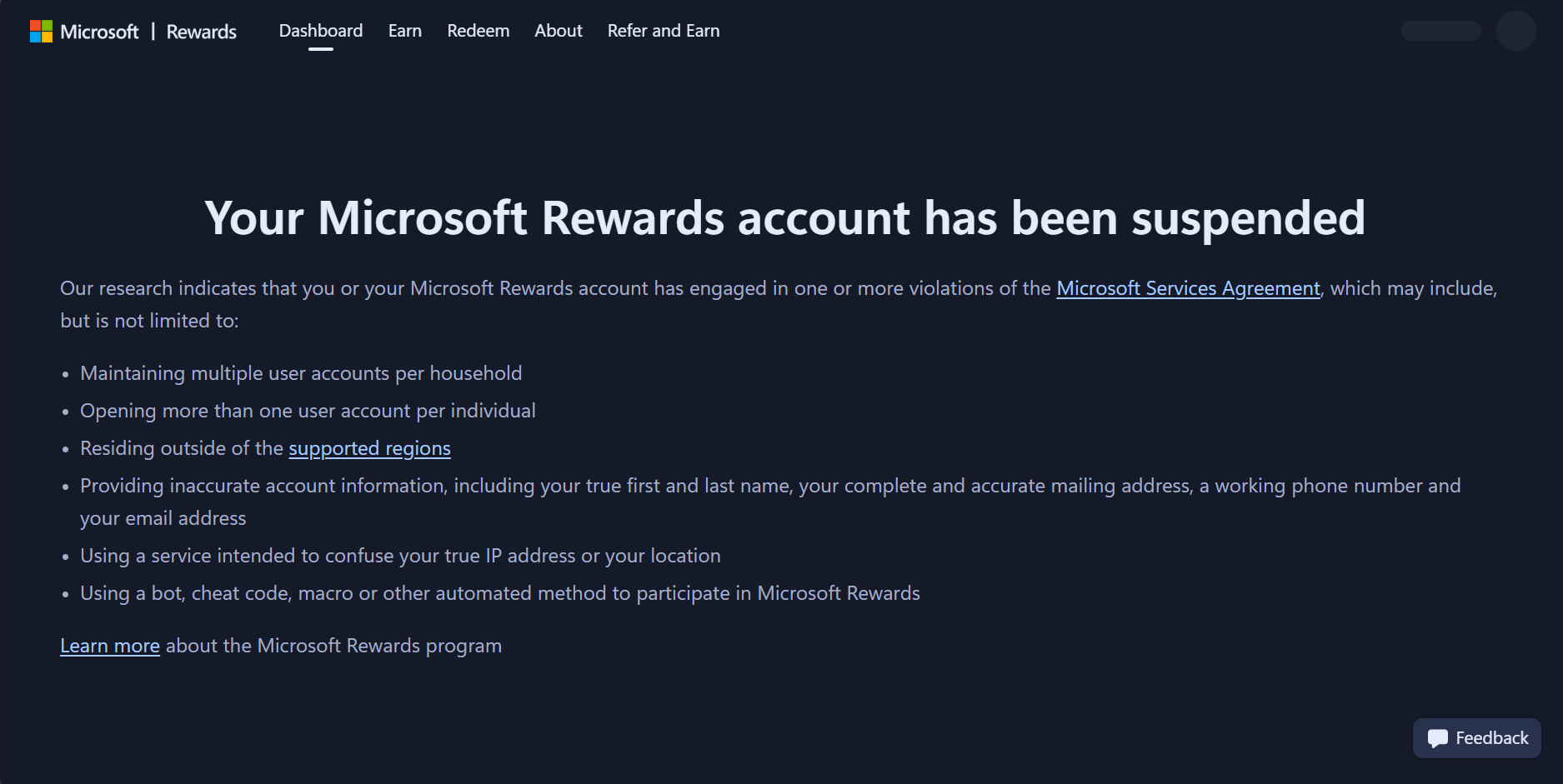Image resolution: width=1563 pixels, height=784 pixels.
Task: Click the Learn more link
Action: point(110,646)
